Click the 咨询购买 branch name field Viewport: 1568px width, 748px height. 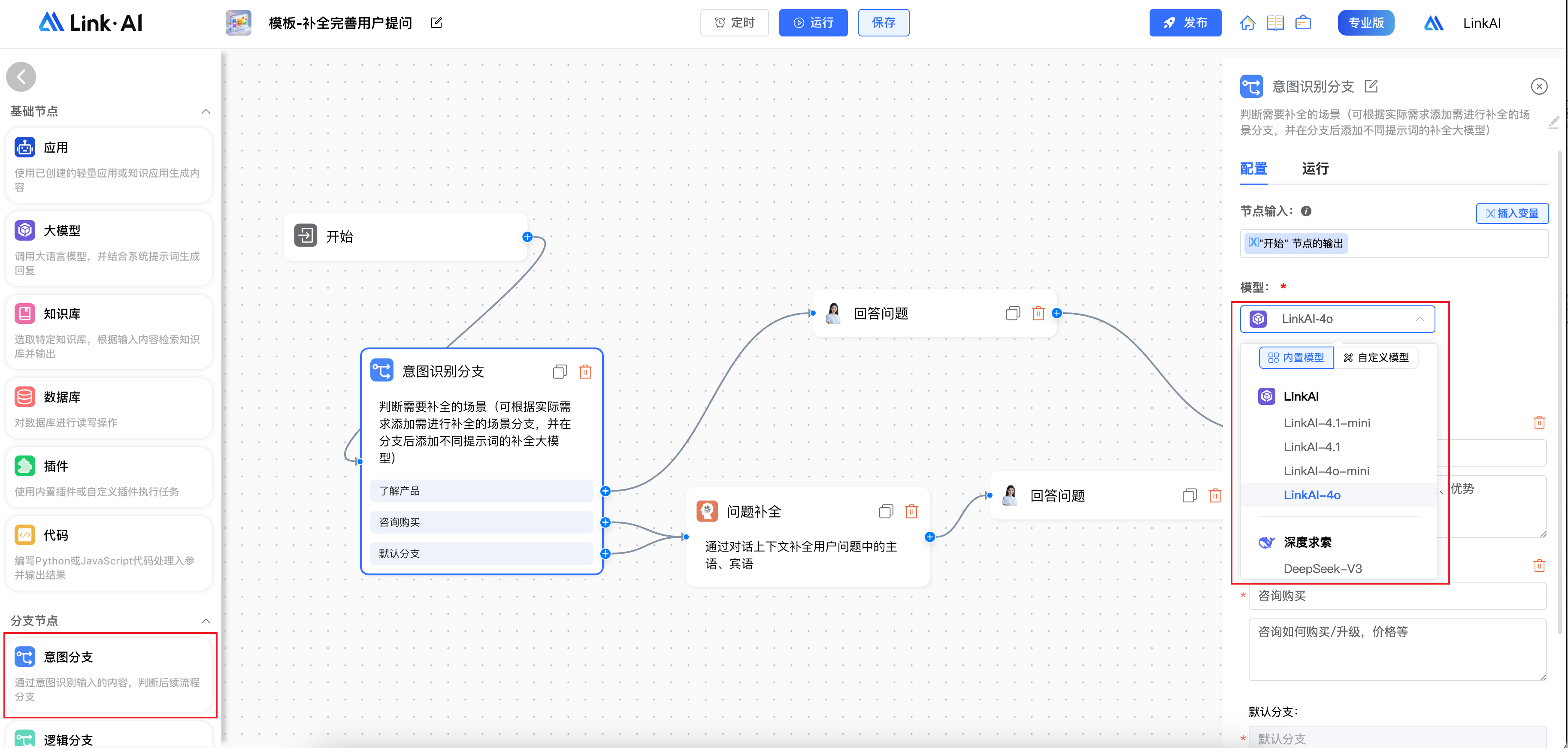coord(1397,596)
